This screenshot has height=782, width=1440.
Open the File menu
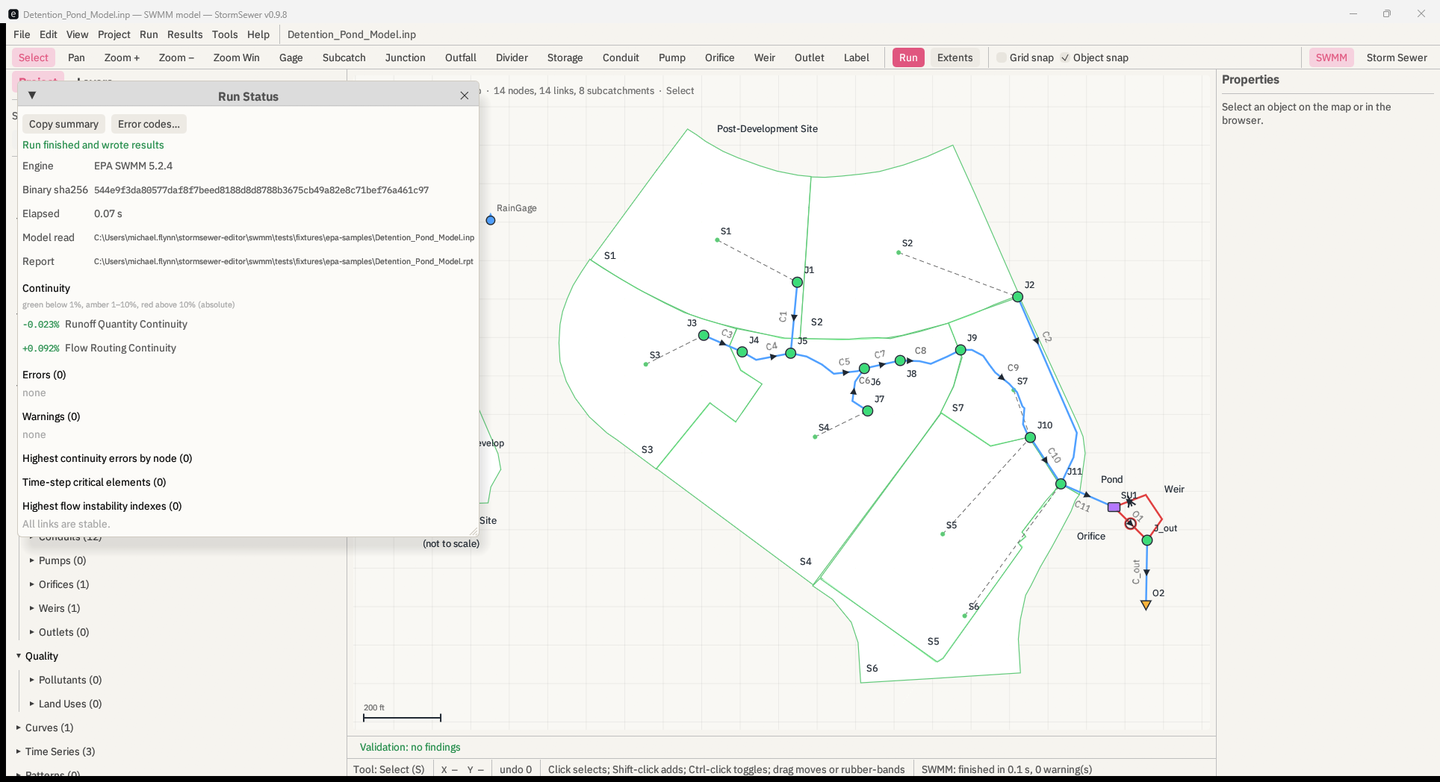point(21,34)
